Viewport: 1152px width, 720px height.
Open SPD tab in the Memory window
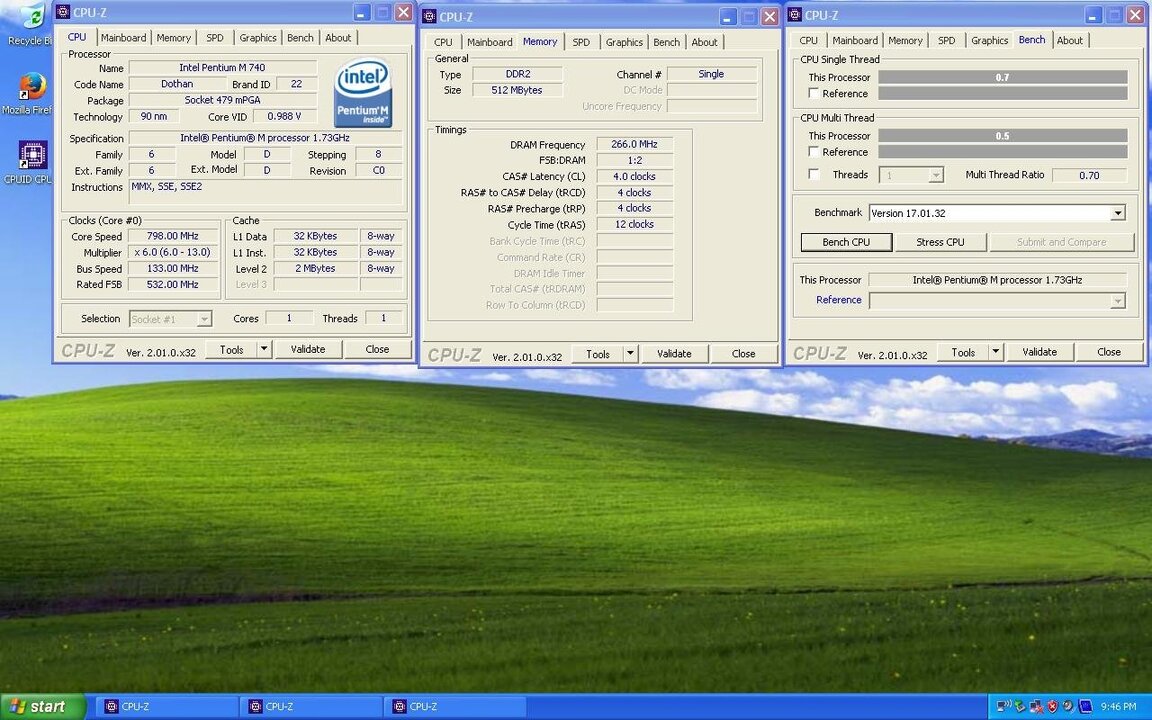[581, 42]
